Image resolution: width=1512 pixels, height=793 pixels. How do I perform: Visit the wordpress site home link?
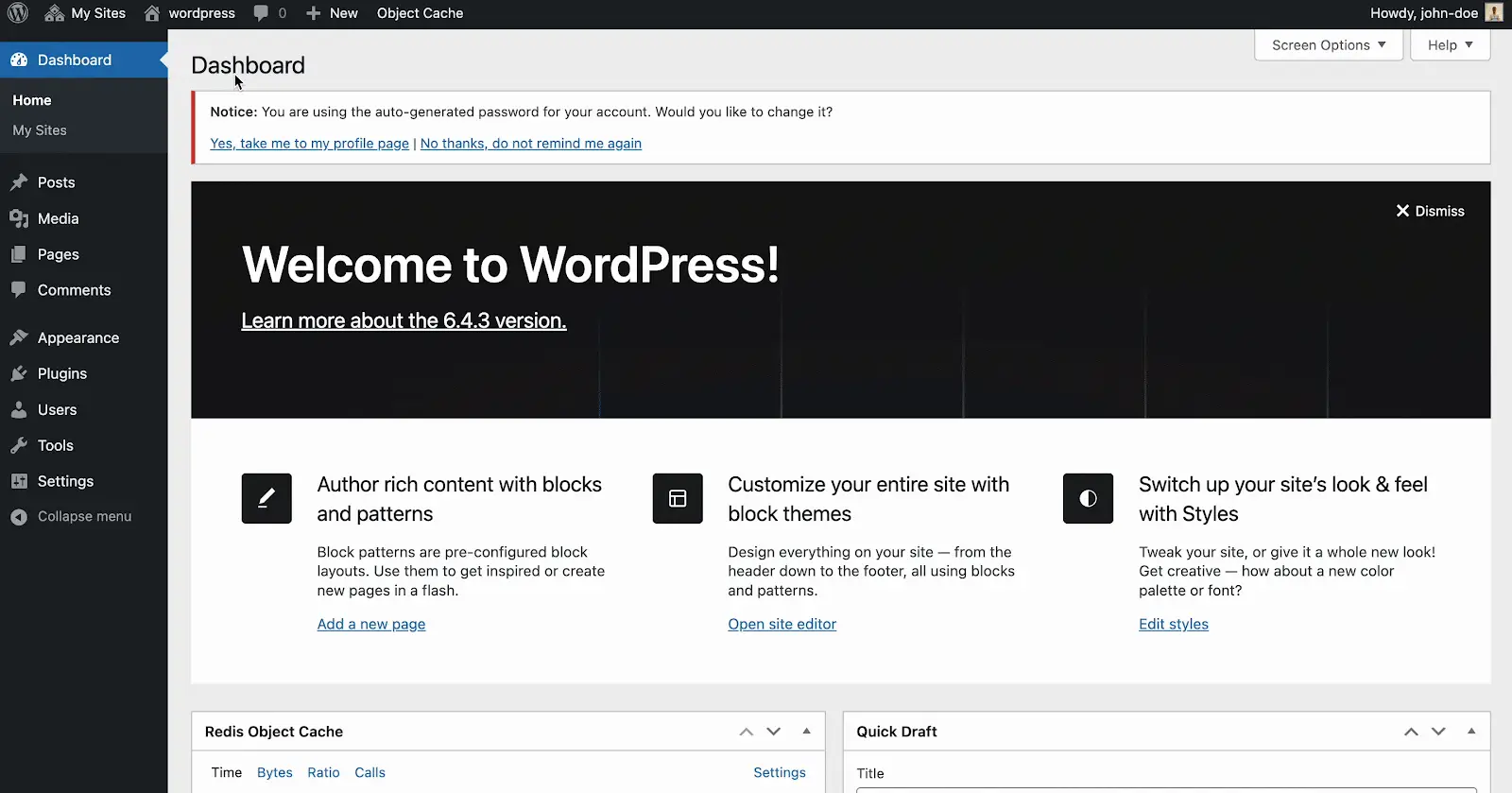(x=190, y=13)
